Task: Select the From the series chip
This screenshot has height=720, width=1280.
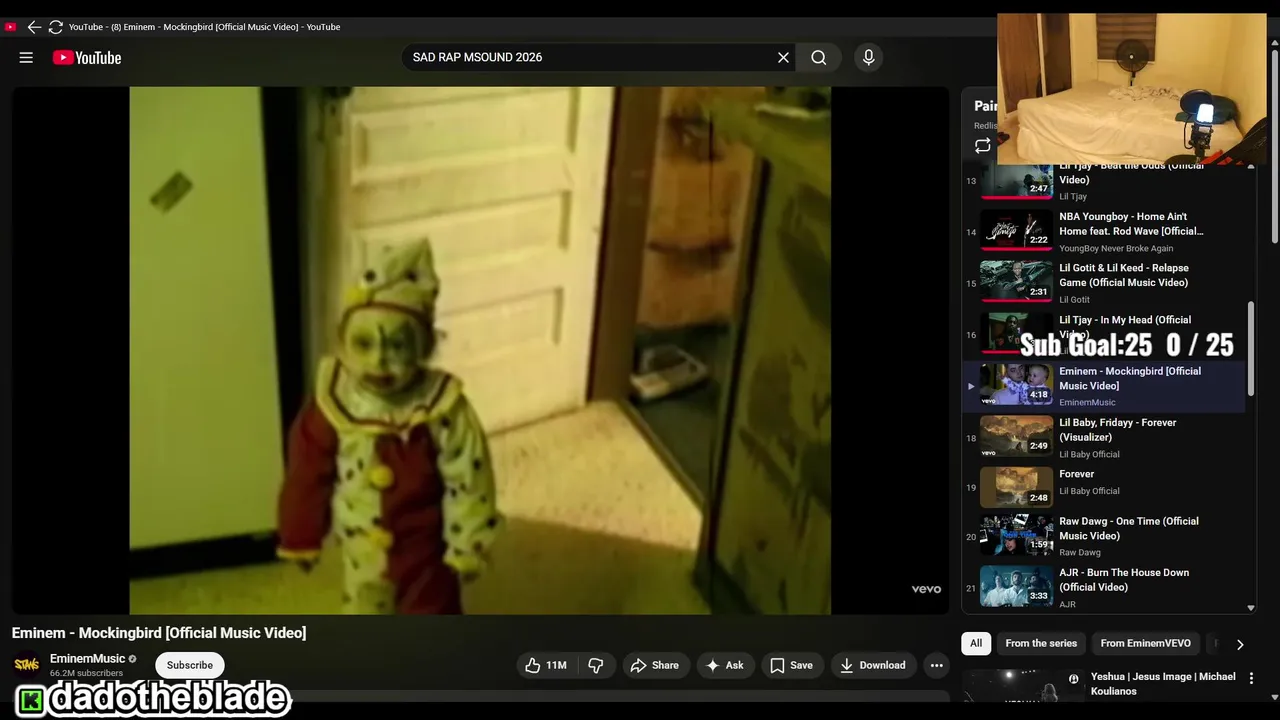Action: pyautogui.click(x=1041, y=643)
